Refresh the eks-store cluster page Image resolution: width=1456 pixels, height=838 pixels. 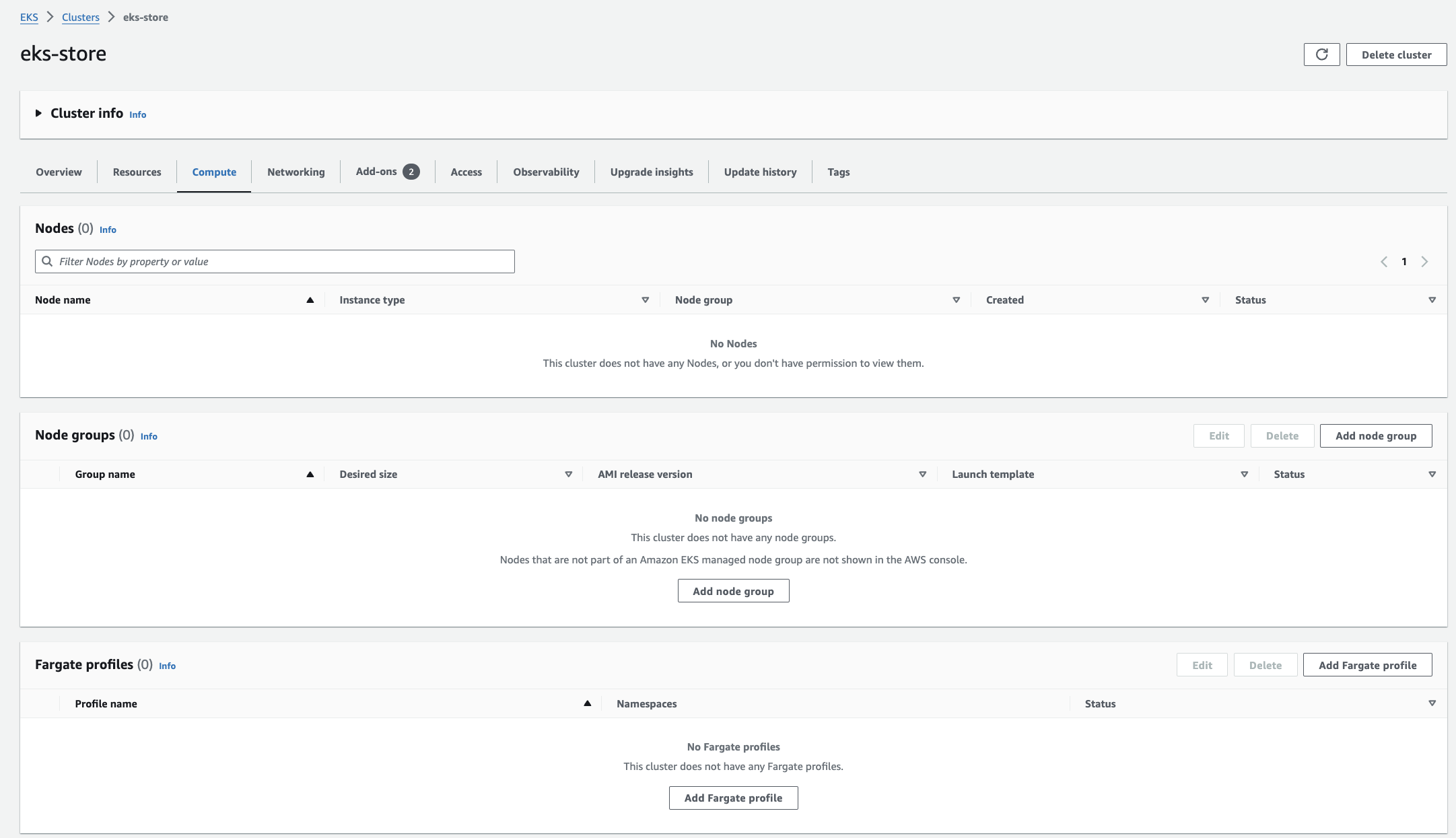pyautogui.click(x=1321, y=54)
